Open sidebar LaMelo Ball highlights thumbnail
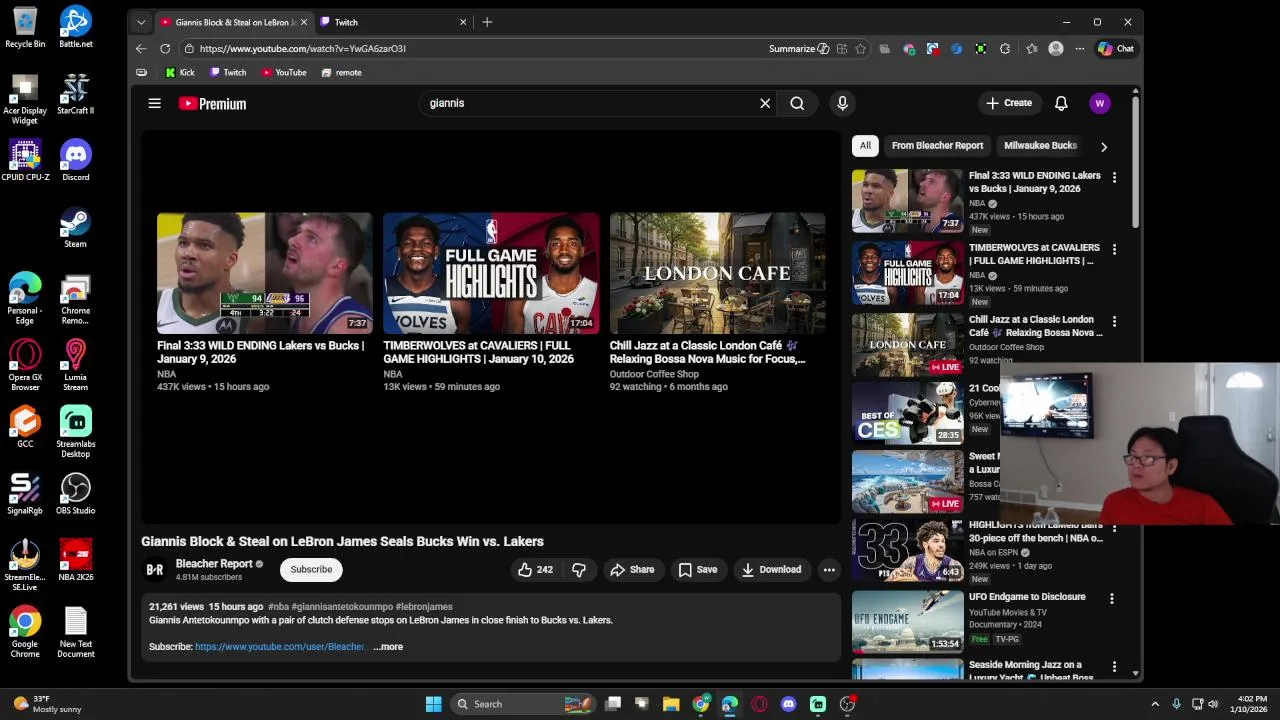The image size is (1280, 720). 907,550
